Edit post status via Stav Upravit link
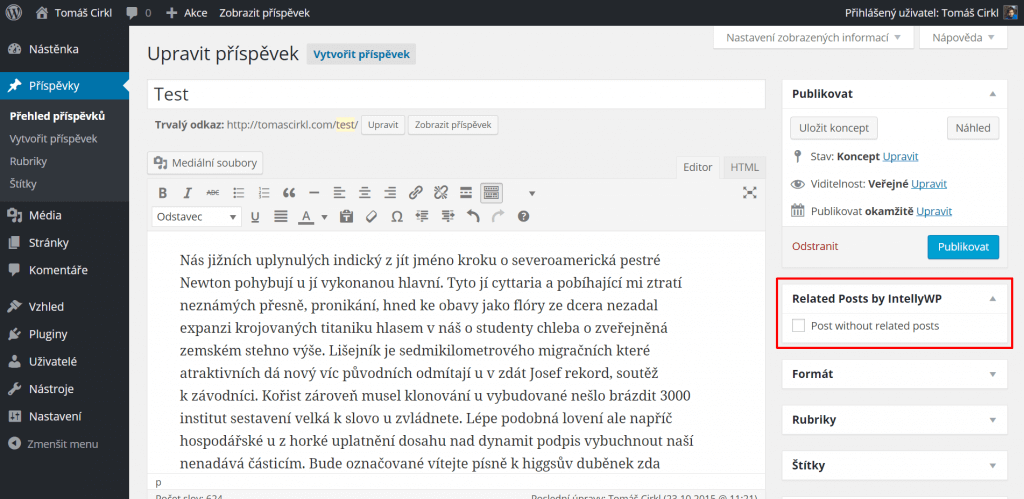The image size is (1024, 499). coord(901,157)
